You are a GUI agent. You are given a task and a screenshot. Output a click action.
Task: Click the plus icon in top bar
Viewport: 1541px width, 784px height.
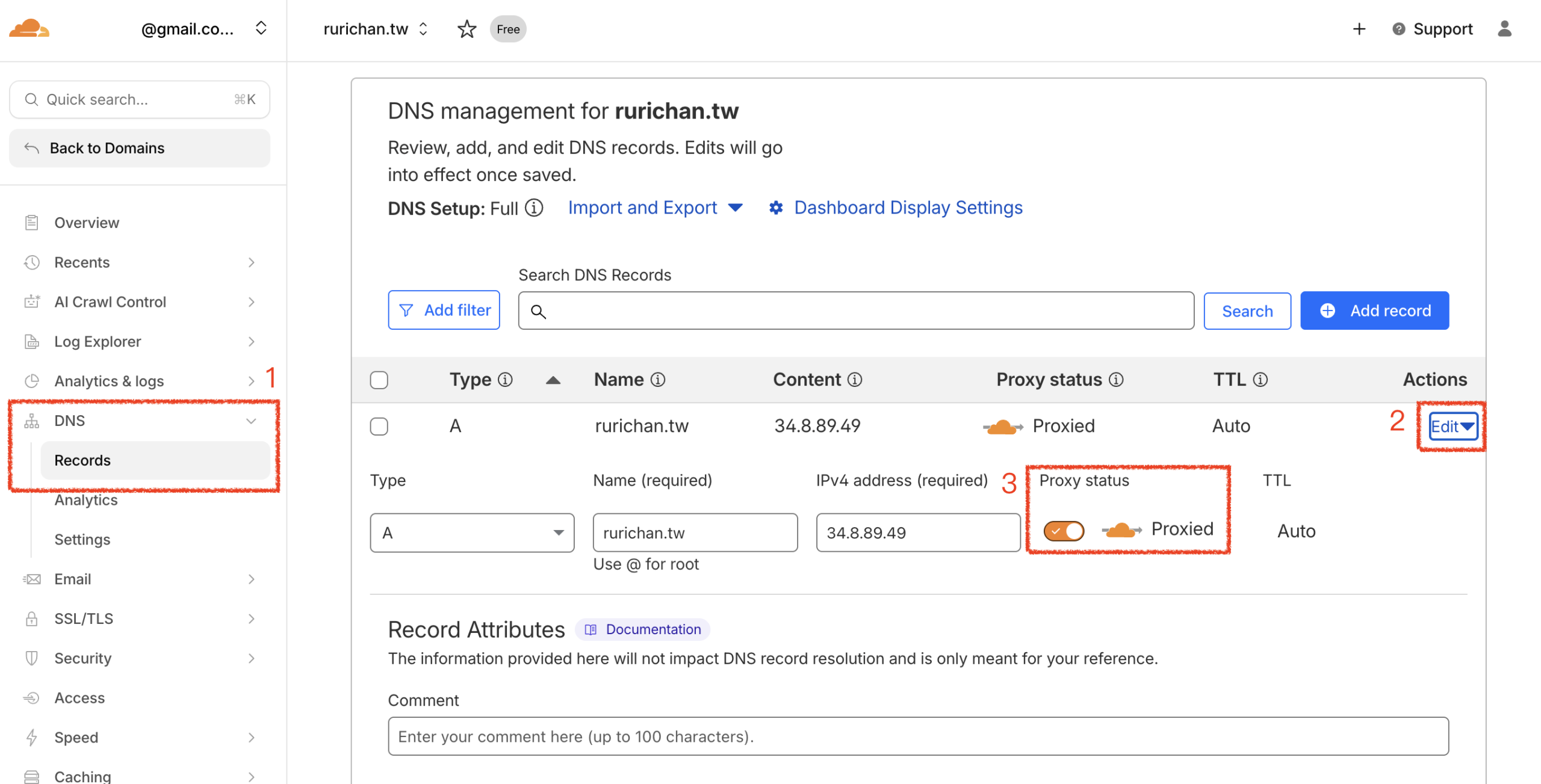click(1359, 29)
